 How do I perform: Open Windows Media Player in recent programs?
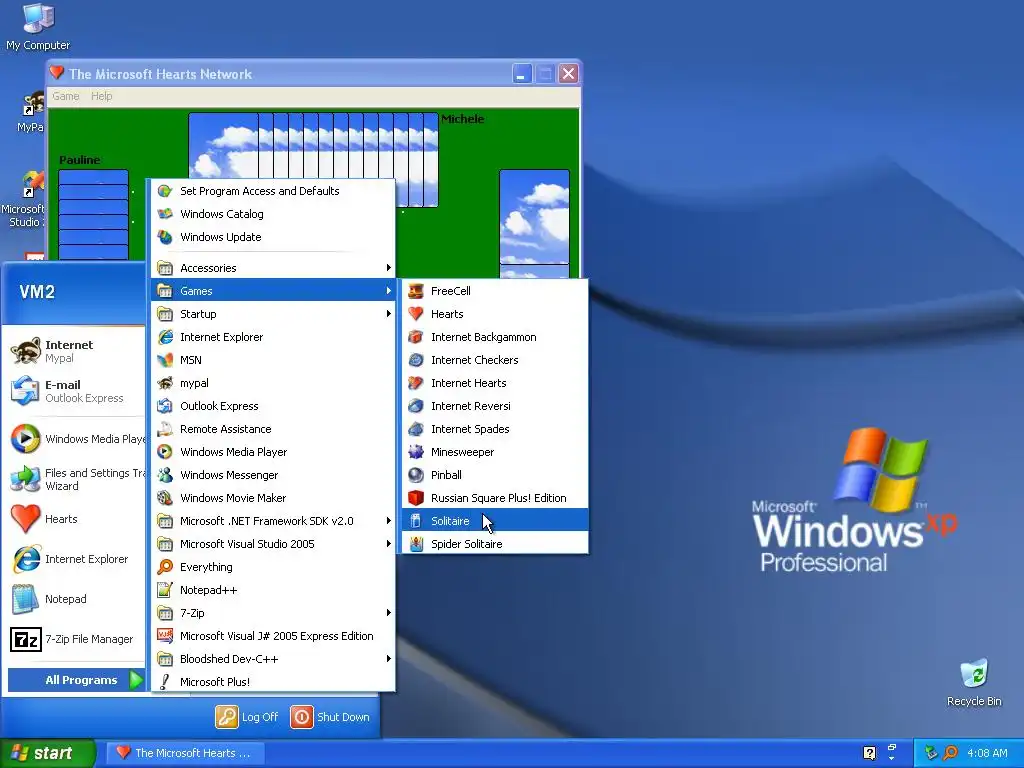76,438
